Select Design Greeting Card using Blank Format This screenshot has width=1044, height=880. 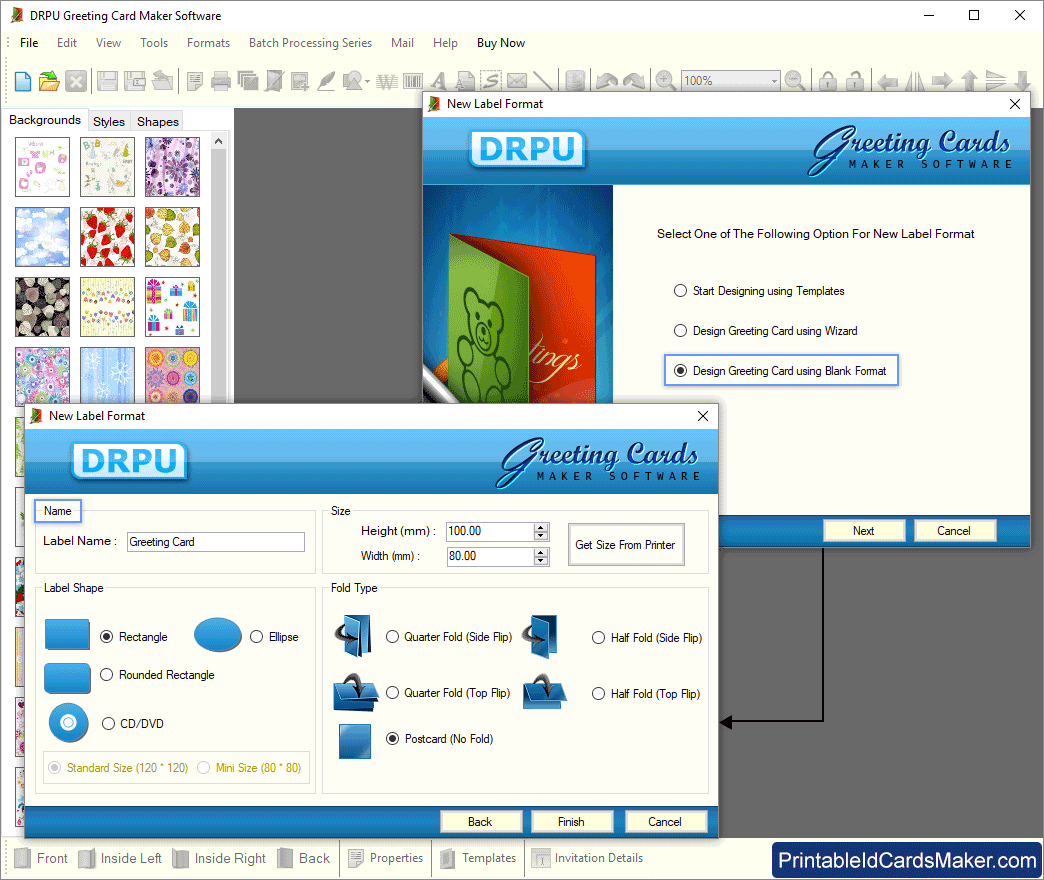pos(780,371)
